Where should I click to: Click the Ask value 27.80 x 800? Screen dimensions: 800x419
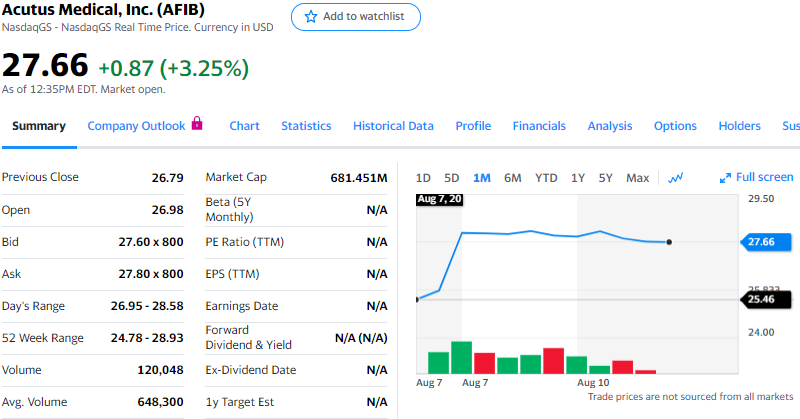pyautogui.click(x=151, y=274)
